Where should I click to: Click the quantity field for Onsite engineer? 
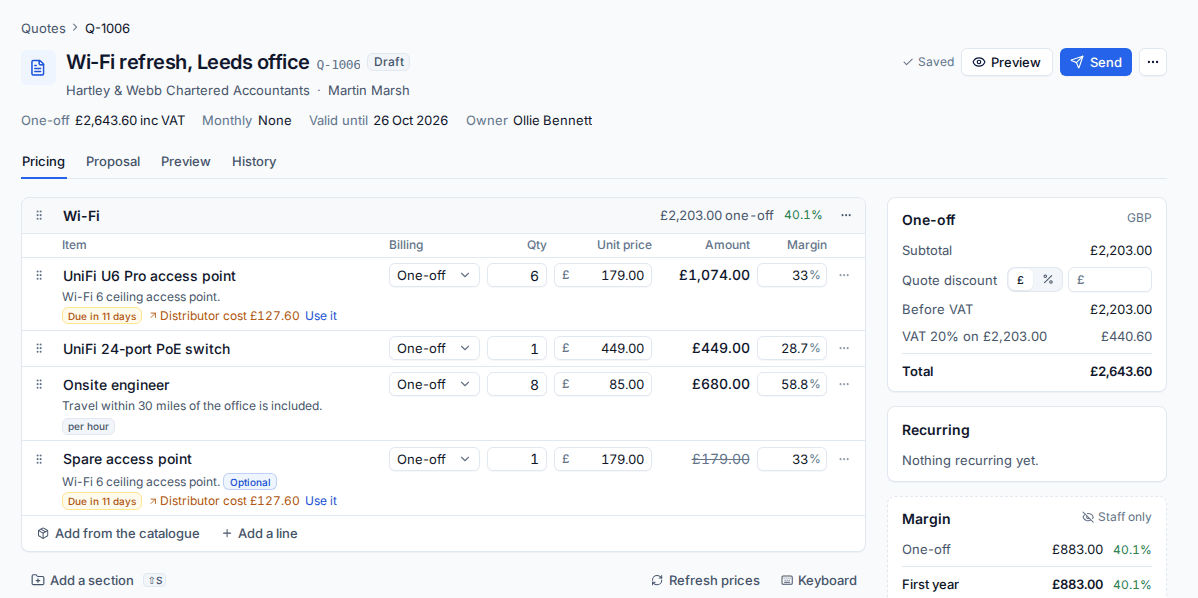516,384
